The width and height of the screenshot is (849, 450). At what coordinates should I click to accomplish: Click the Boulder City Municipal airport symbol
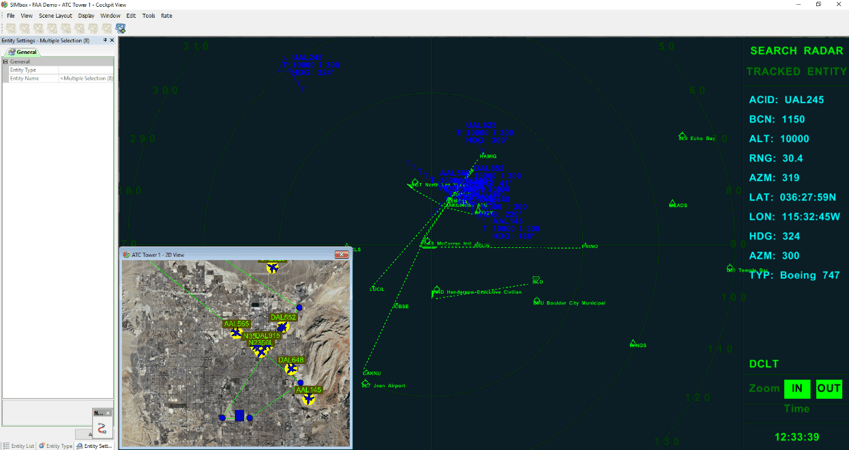pos(537,301)
